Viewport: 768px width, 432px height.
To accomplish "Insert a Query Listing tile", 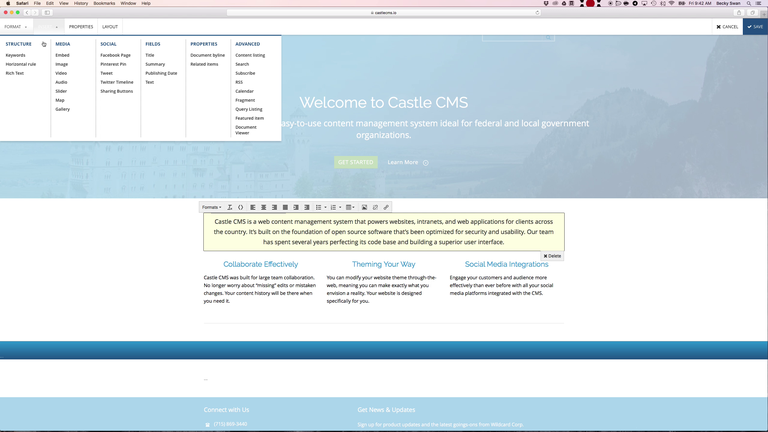I will [248, 109].
